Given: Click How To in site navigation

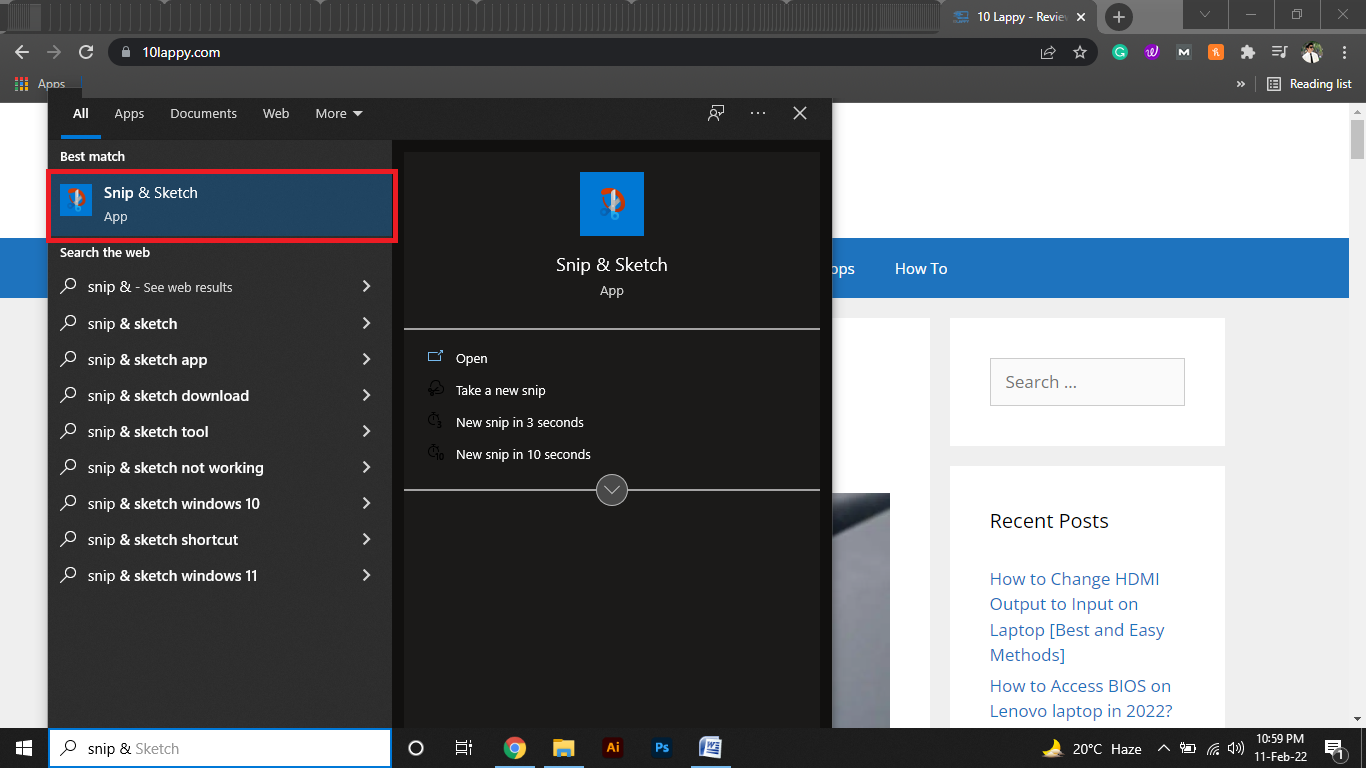Looking at the screenshot, I should [x=921, y=268].
